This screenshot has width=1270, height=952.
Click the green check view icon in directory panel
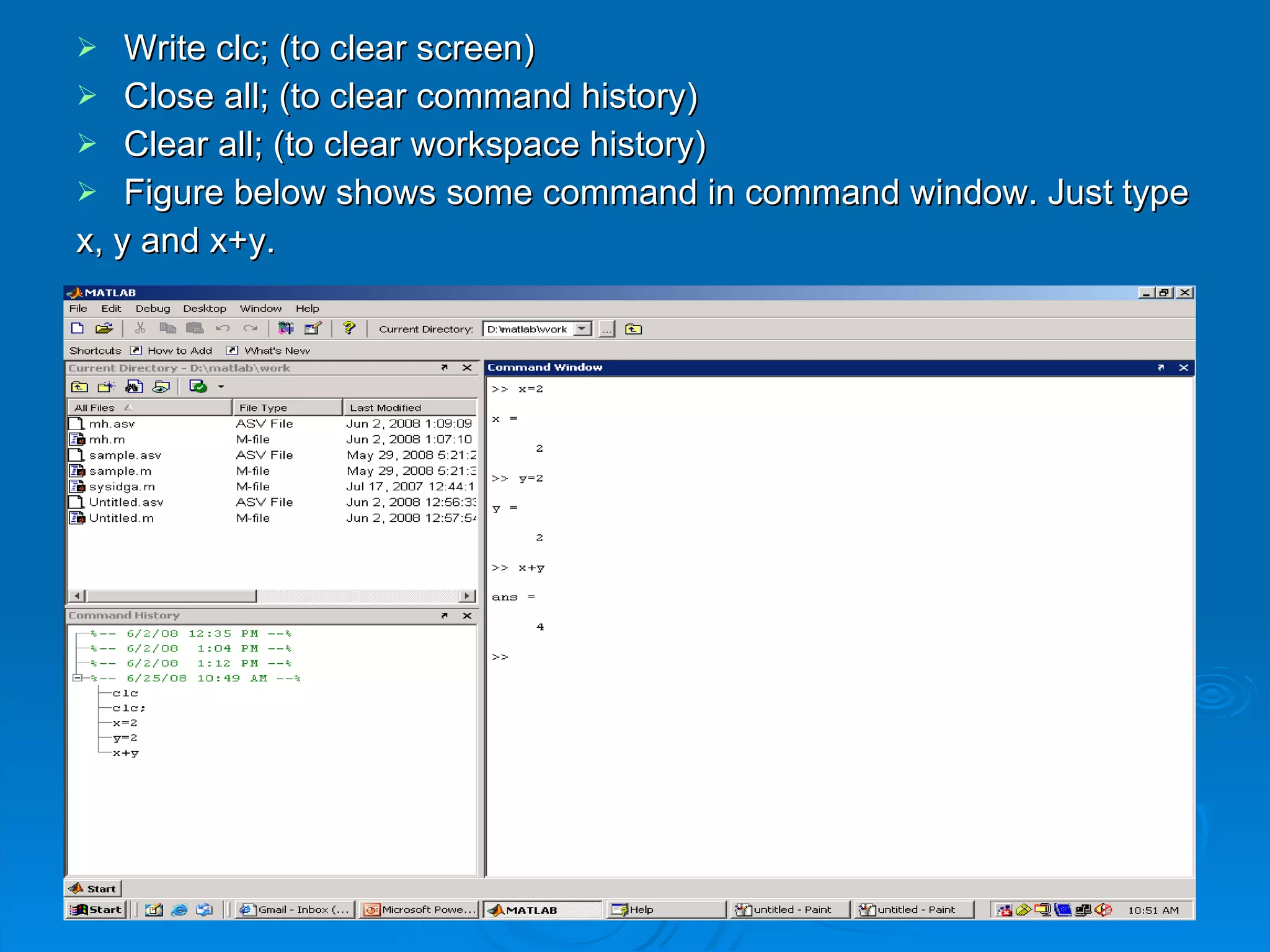(x=198, y=387)
